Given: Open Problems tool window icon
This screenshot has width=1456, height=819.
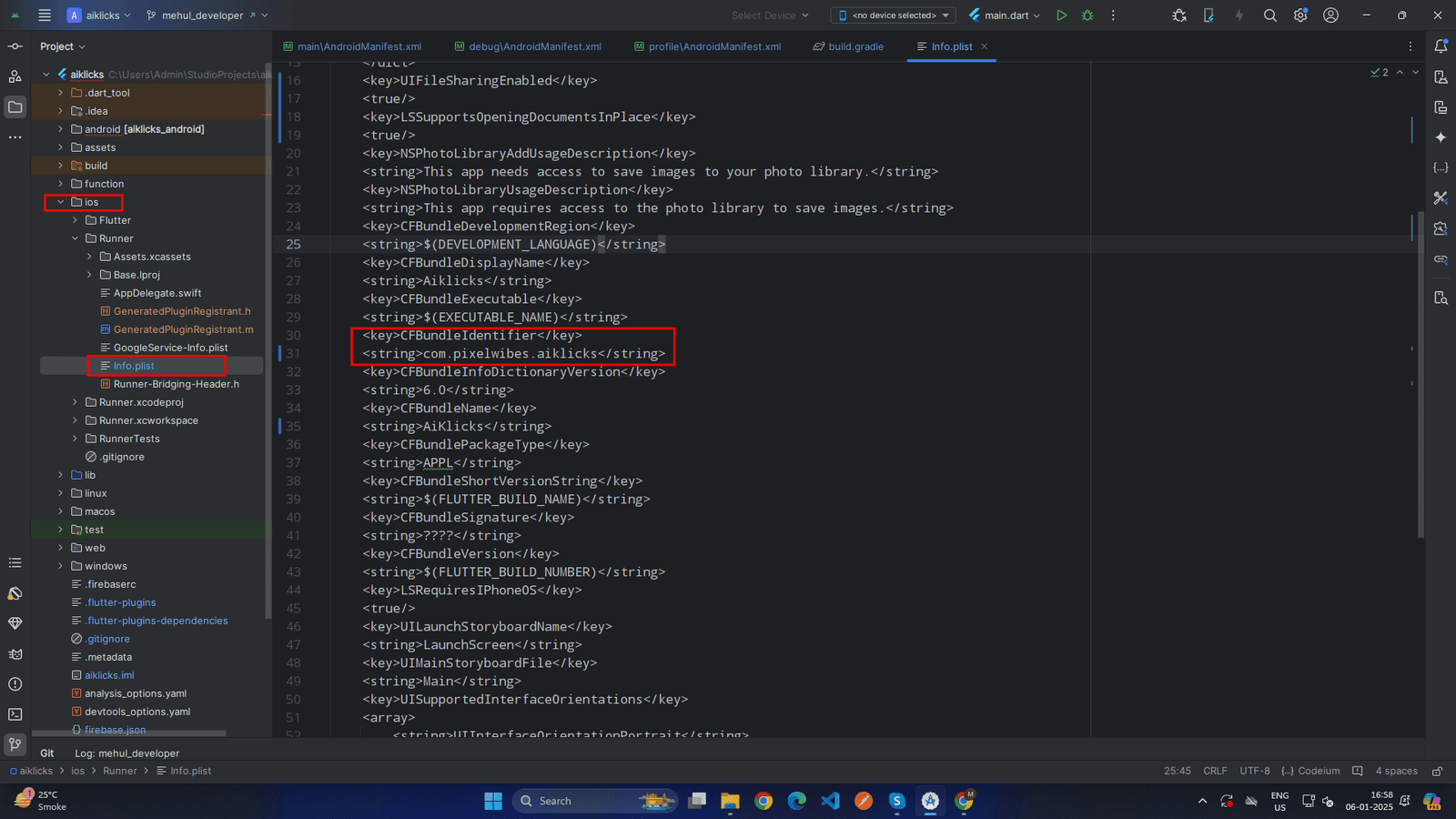Looking at the screenshot, I should [15, 684].
